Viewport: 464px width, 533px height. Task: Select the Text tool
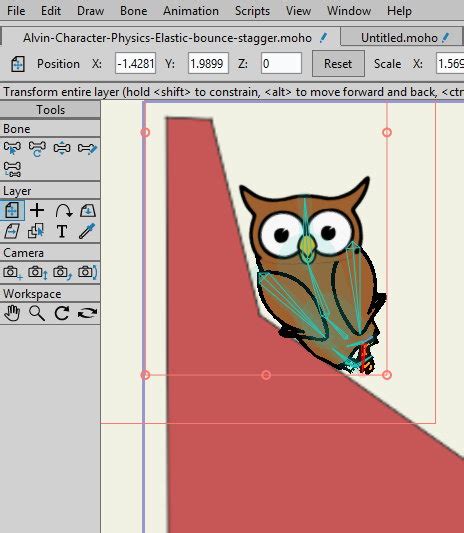(x=62, y=231)
